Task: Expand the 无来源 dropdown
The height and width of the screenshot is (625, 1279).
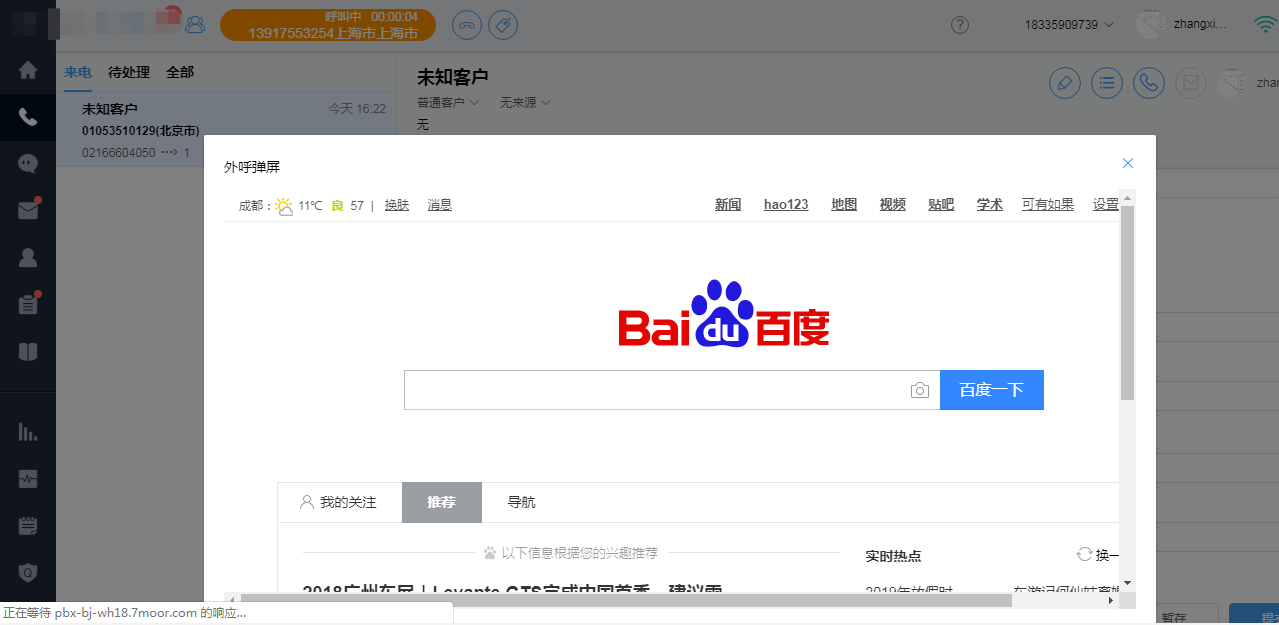Action: pyautogui.click(x=525, y=103)
